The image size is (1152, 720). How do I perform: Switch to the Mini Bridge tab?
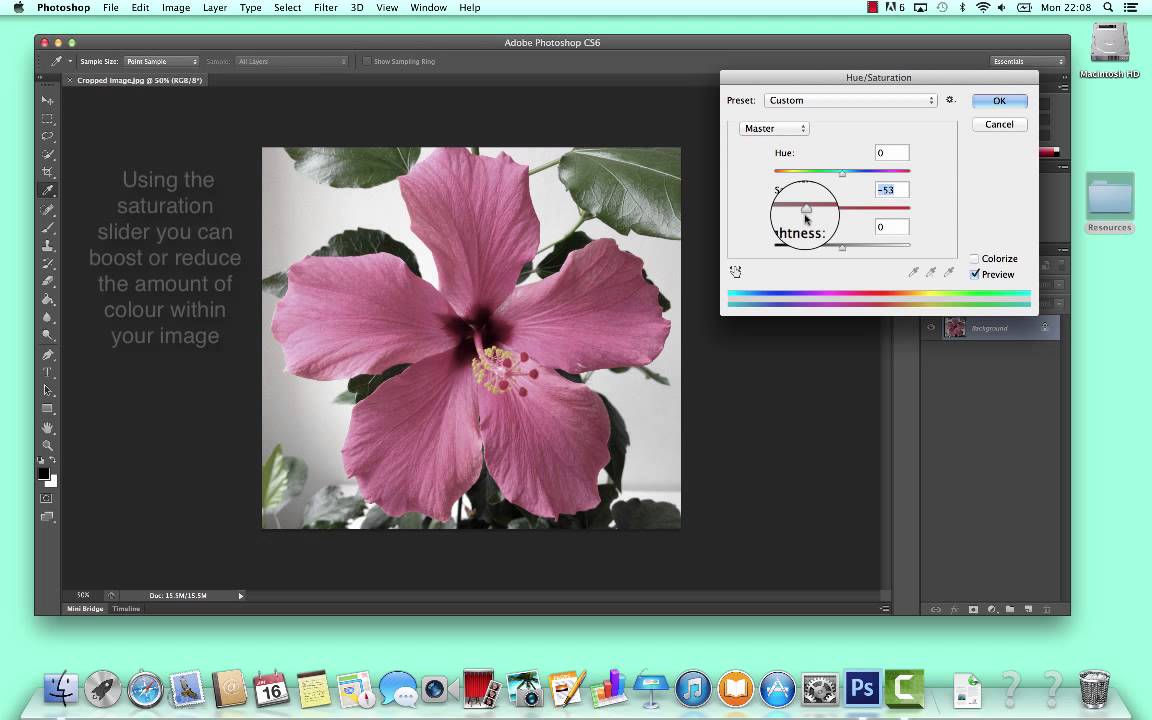click(85, 609)
